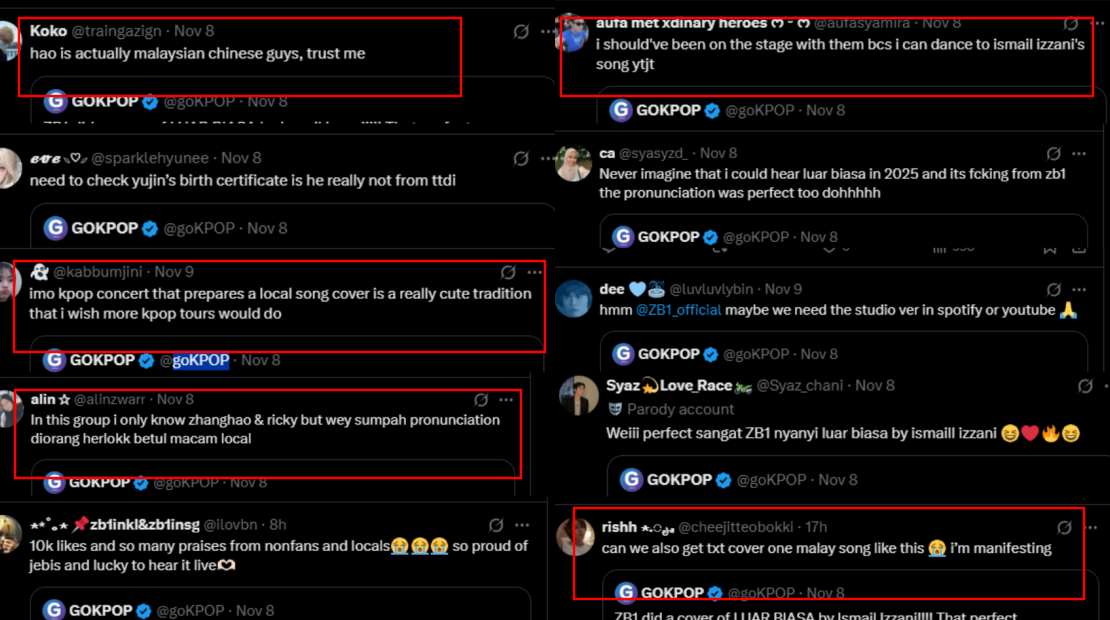Click the Grok icon on Syaz Love_Race's tweet

point(1085,386)
